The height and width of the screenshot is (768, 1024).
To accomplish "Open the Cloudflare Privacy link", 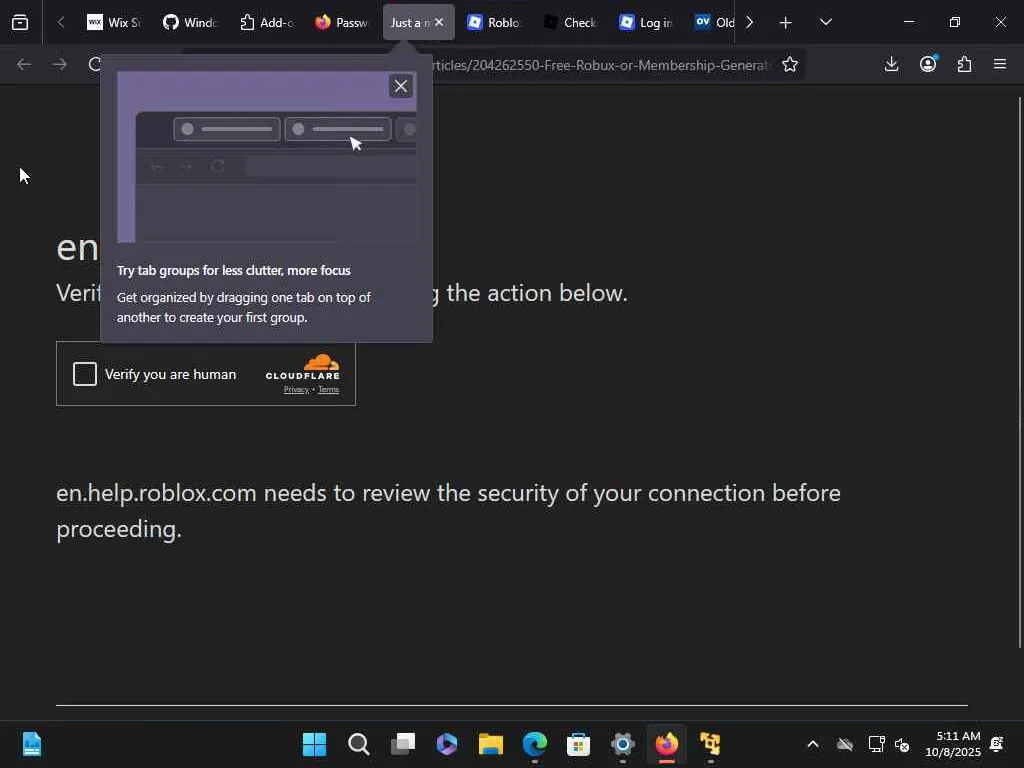I will tap(296, 390).
